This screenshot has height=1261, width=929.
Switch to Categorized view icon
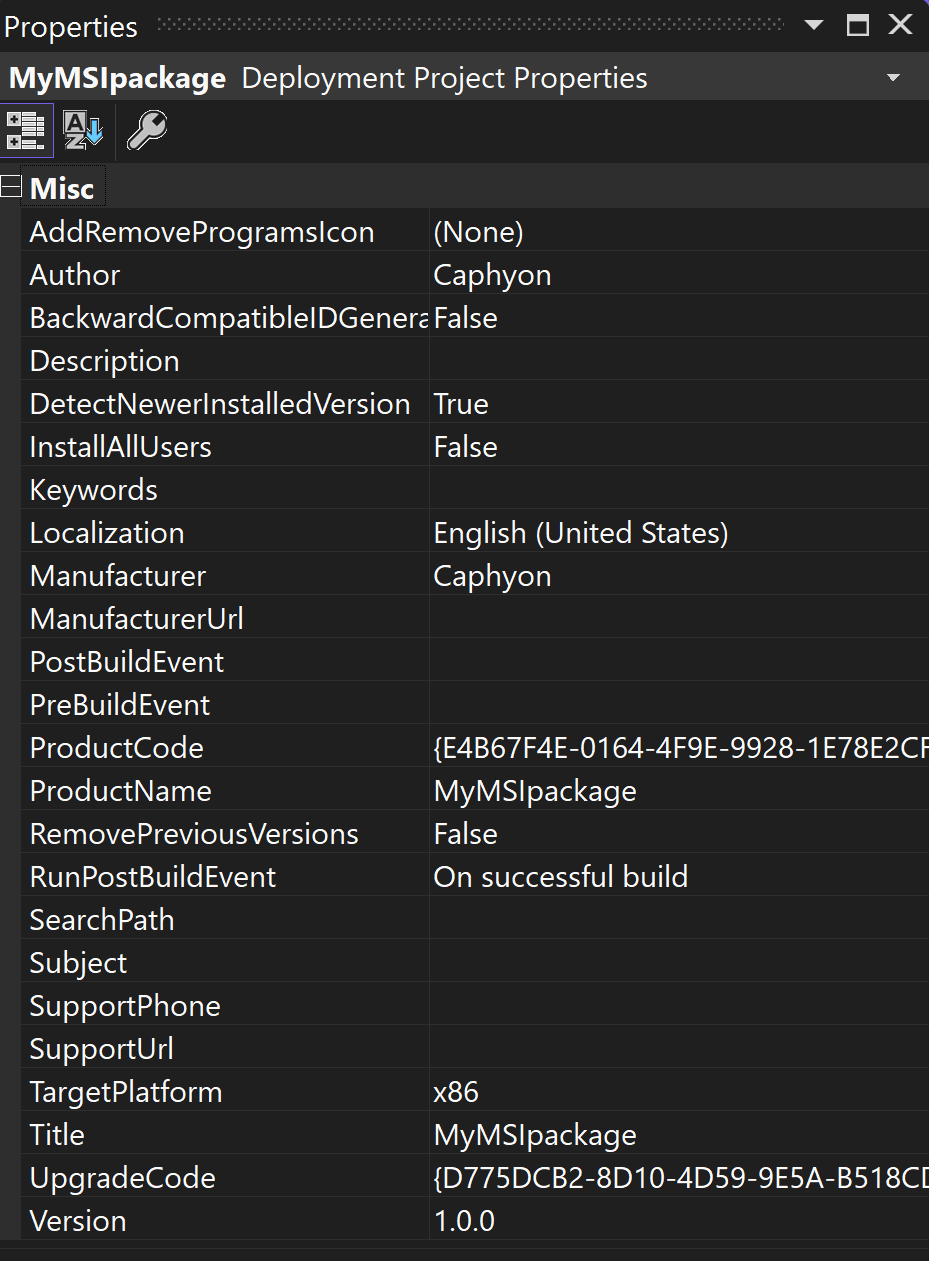(x=26, y=131)
